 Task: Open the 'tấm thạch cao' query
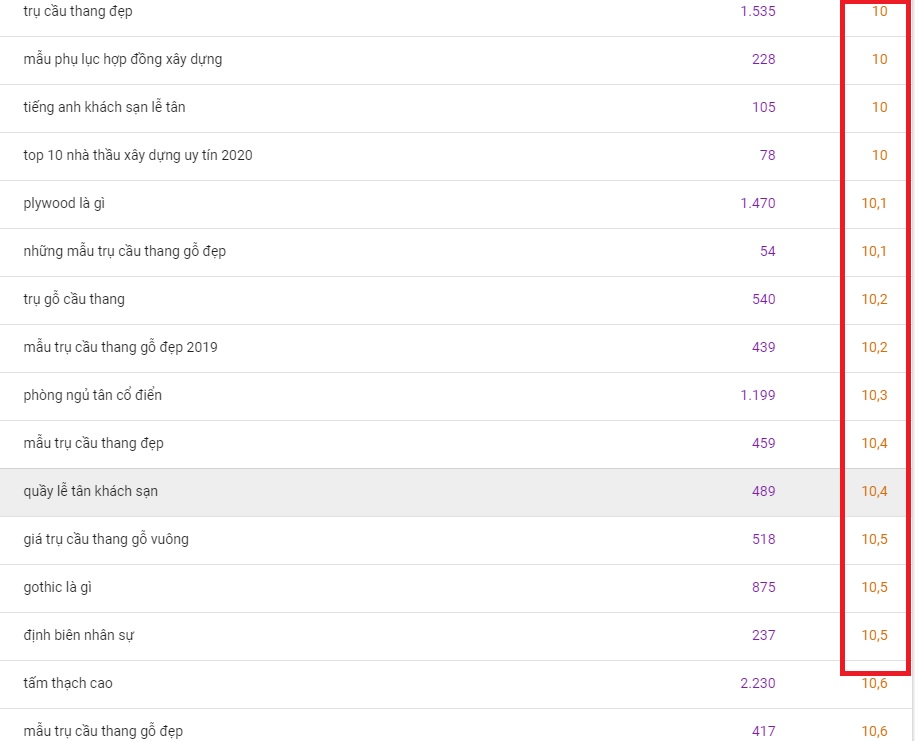[68, 683]
